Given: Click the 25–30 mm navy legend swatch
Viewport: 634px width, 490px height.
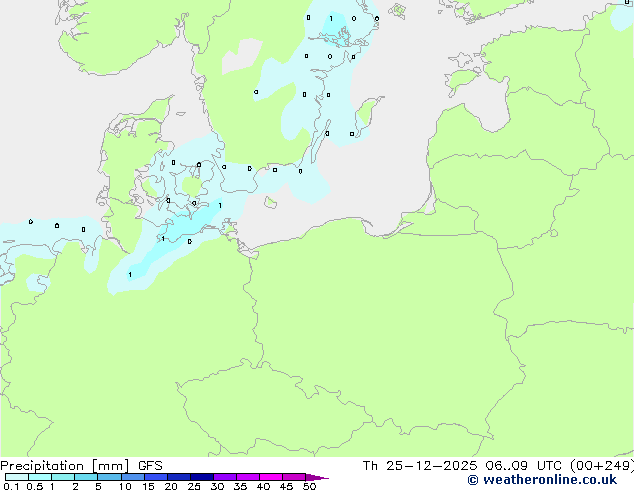Looking at the screenshot, I should pos(202,477).
